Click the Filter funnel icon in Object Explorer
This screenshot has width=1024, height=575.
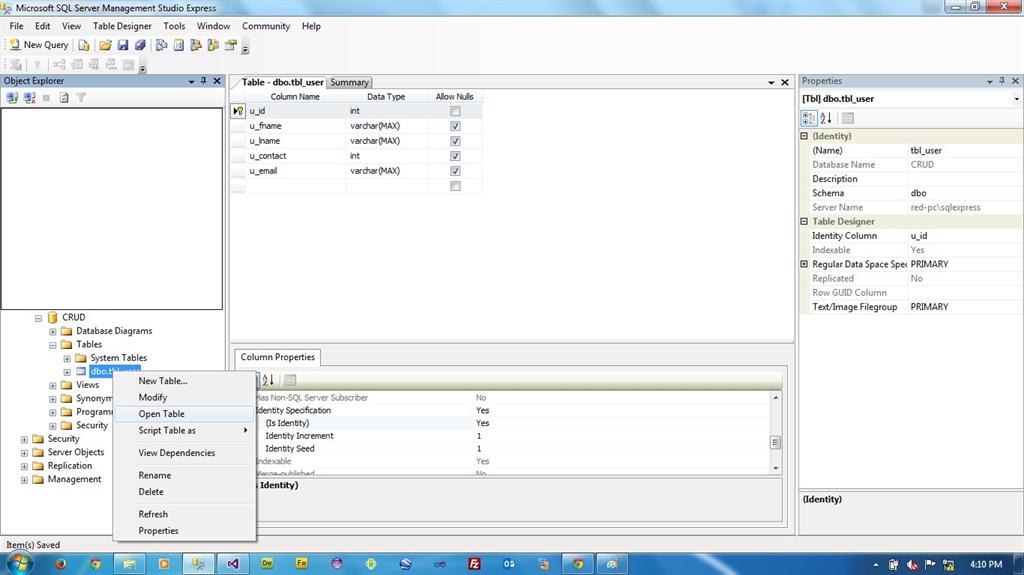(x=81, y=97)
